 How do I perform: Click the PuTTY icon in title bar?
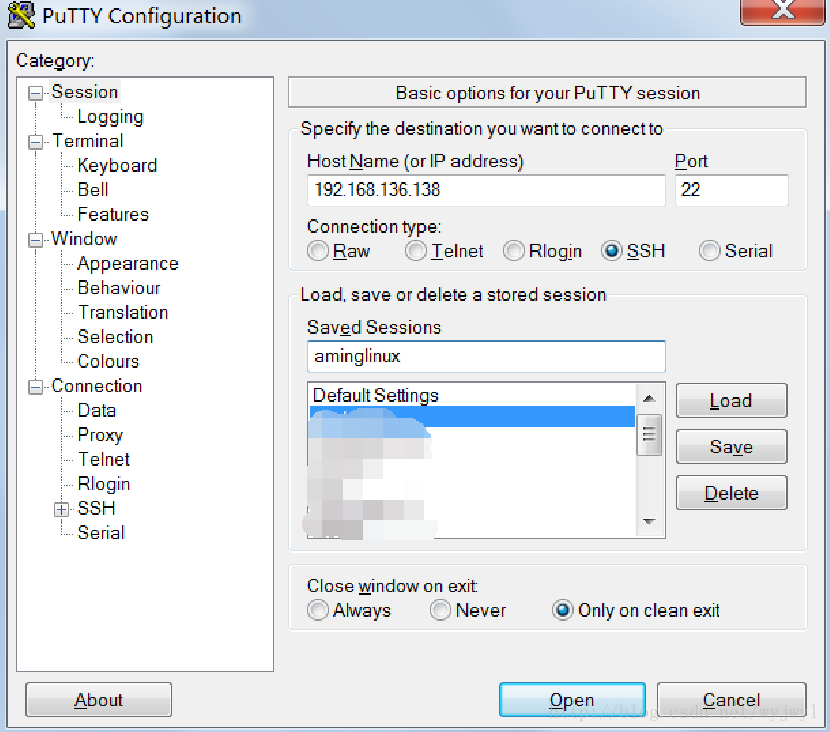click(21, 15)
